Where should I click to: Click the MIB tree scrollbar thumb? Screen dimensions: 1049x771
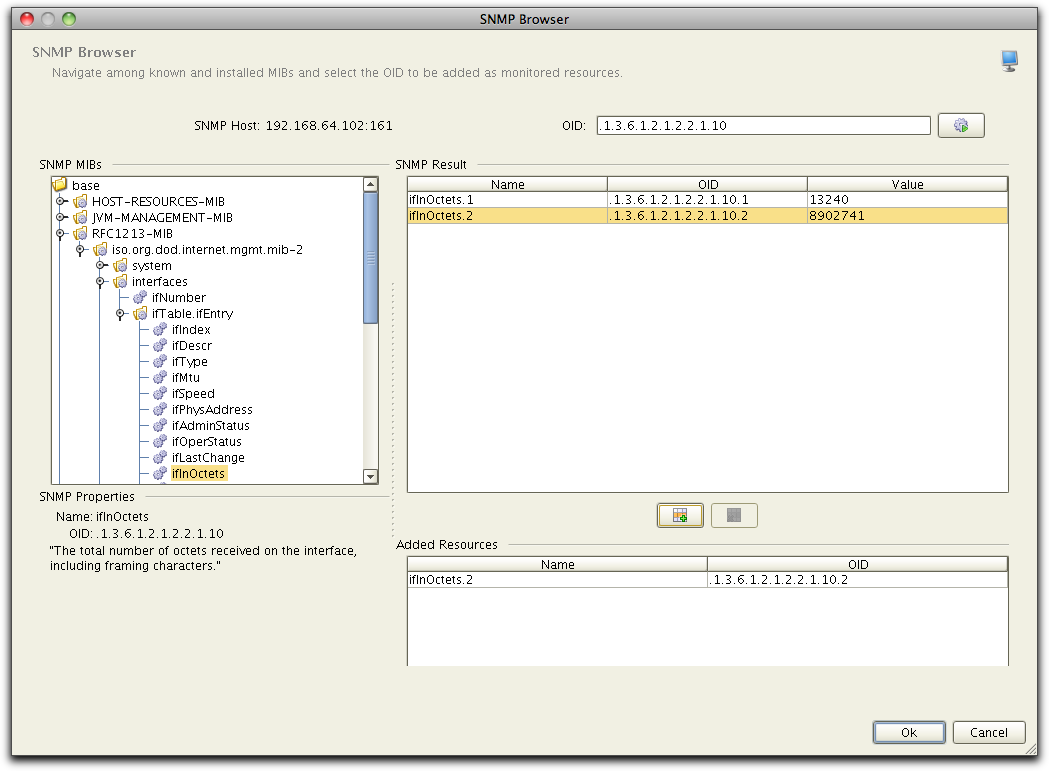coord(371,258)
